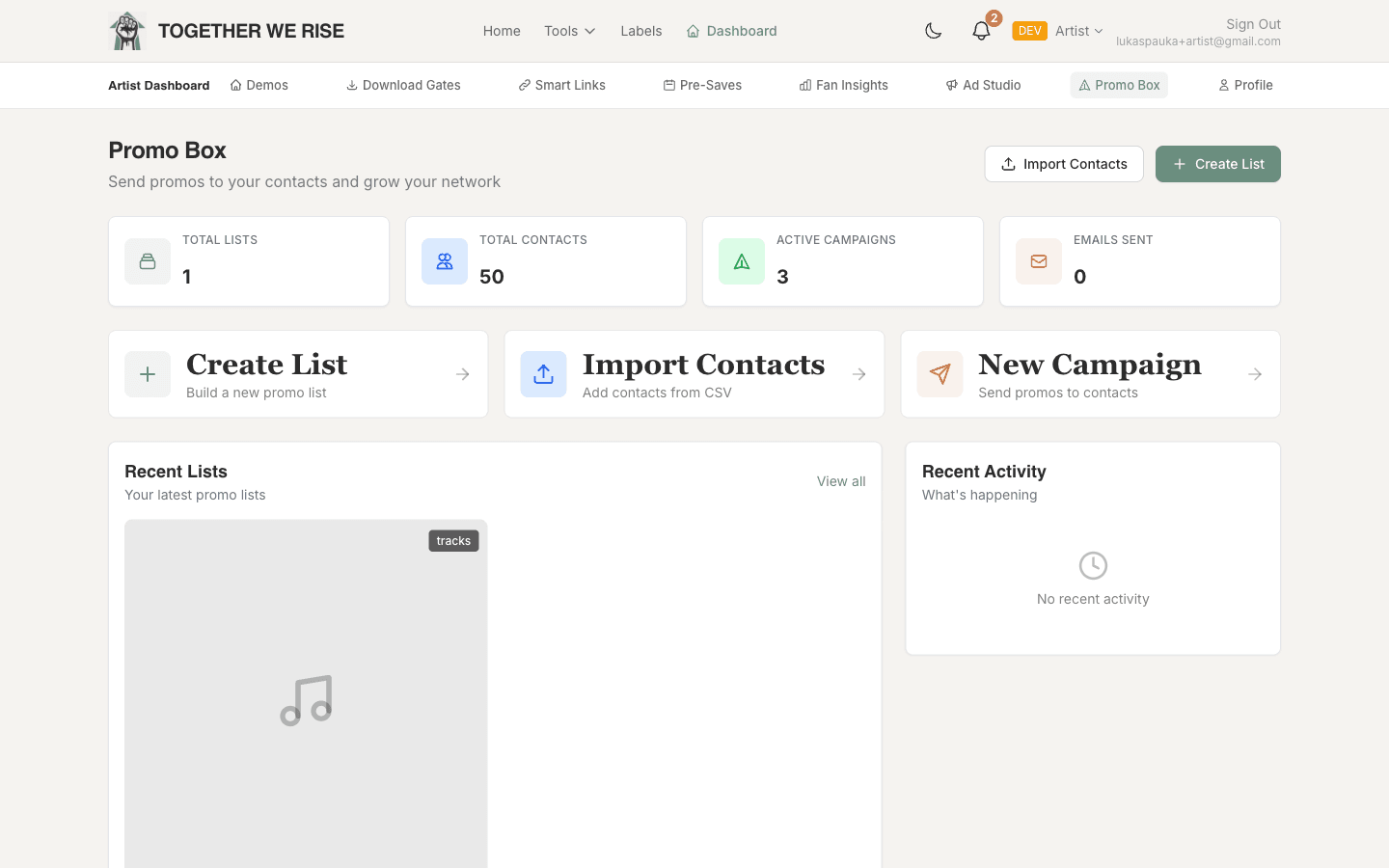The image size is (1389, 868).
Task: Click the Import Contacts button
Action: 1064,164
